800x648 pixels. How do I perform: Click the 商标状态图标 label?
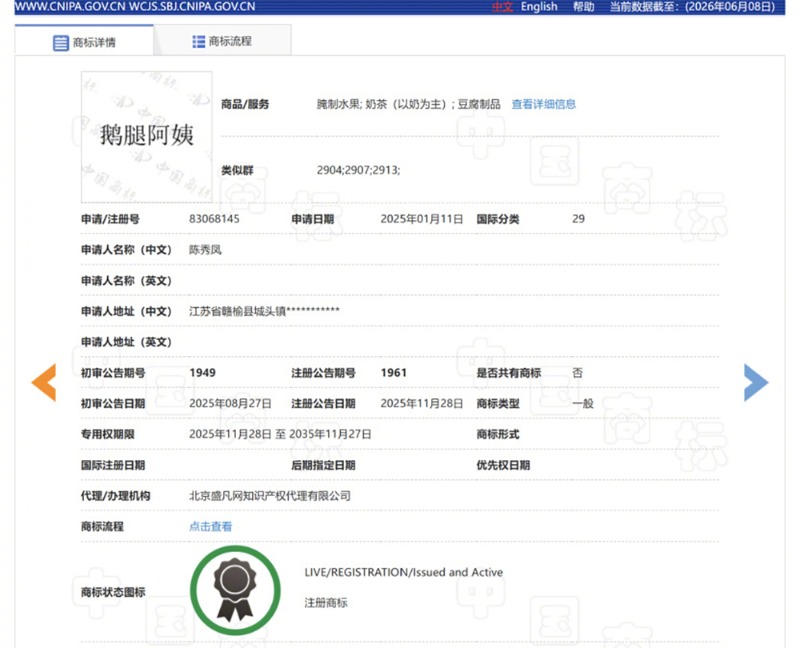pyautogui.click(x=113, y=592)
